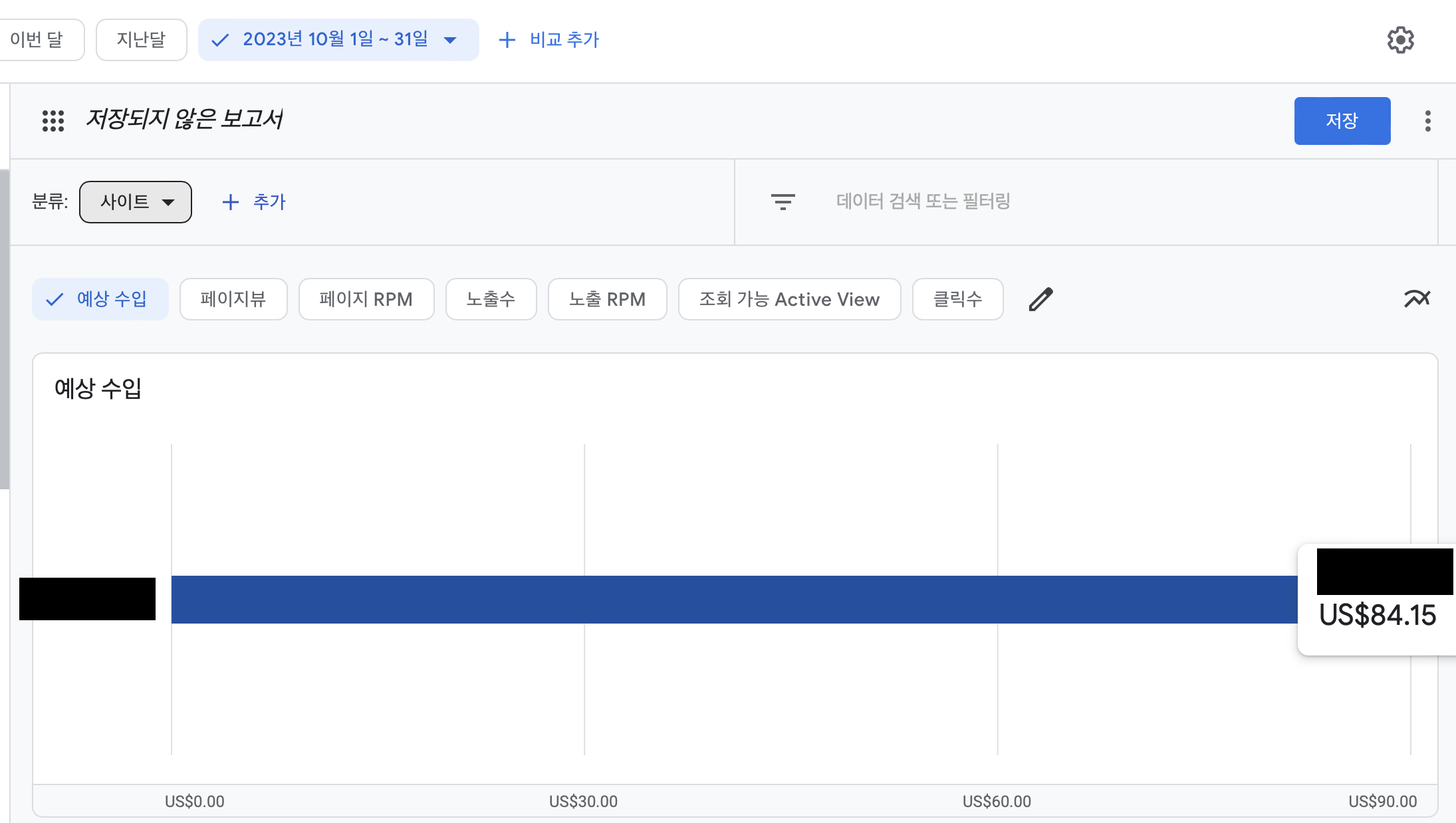
Task: Click the compare chart icon
Action: tap(1417, 298)
